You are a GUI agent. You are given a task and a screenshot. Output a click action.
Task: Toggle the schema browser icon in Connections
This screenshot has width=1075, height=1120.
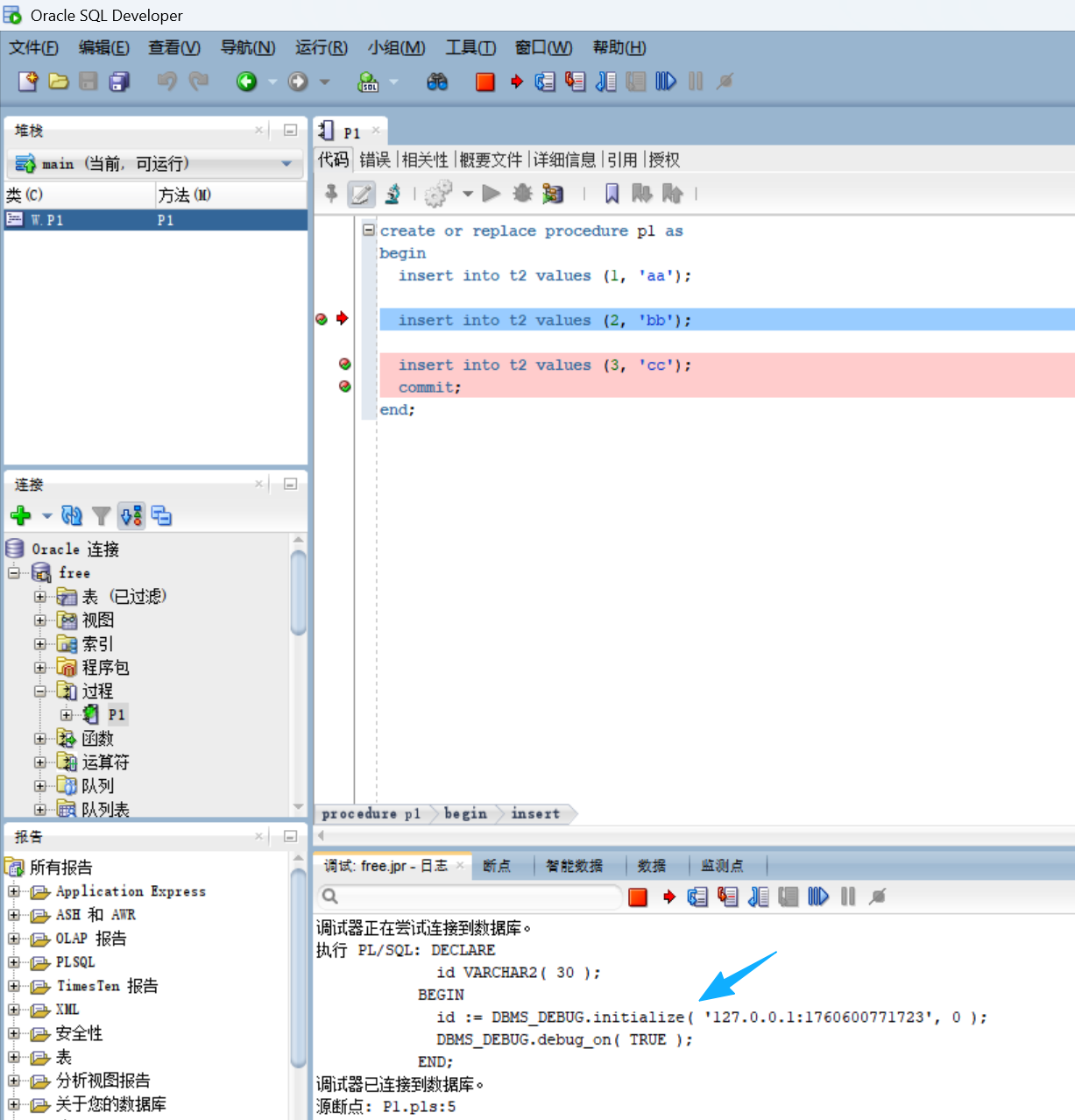pyautogui.click(x=131, y=516)
